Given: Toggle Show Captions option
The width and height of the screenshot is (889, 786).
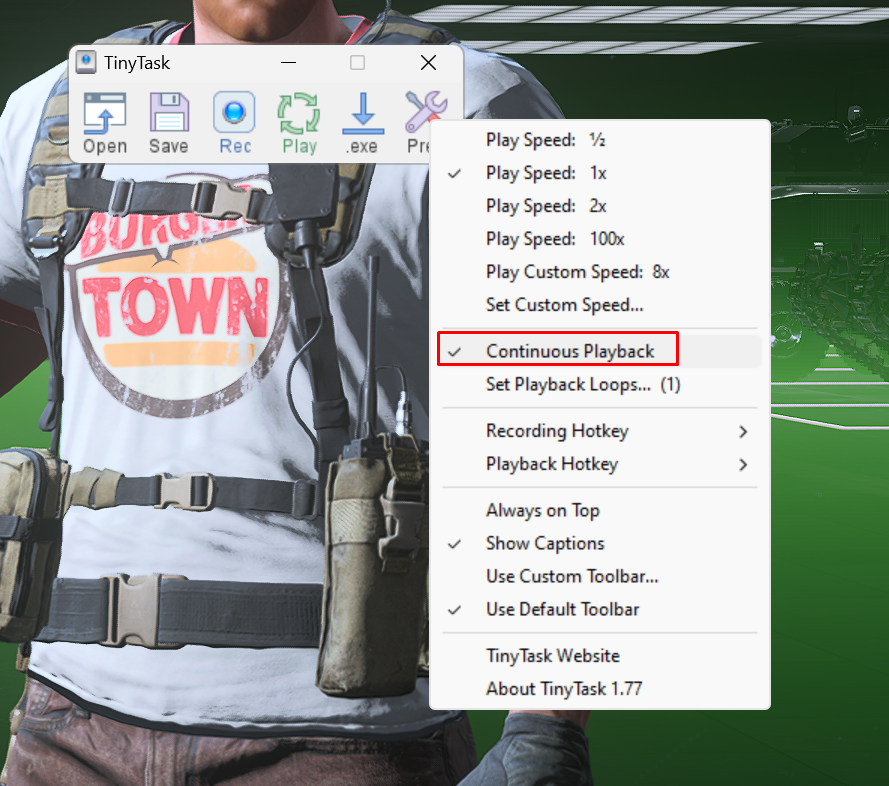Looking at the screenshot, I should coord(600,543).
